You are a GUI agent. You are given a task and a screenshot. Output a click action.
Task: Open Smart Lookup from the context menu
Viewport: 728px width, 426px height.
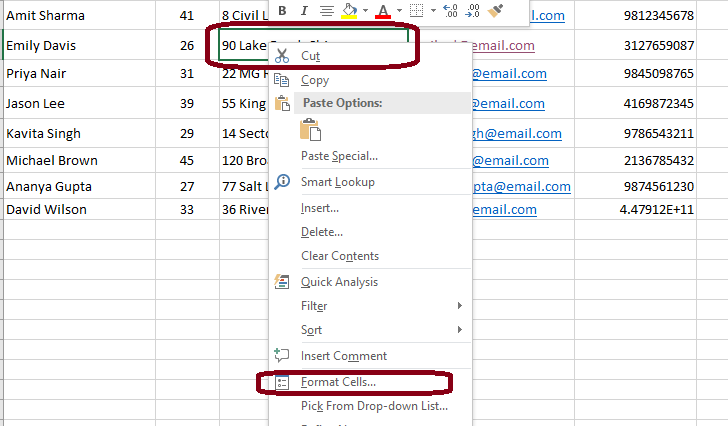pyautogui.click(x=336, y=181)
